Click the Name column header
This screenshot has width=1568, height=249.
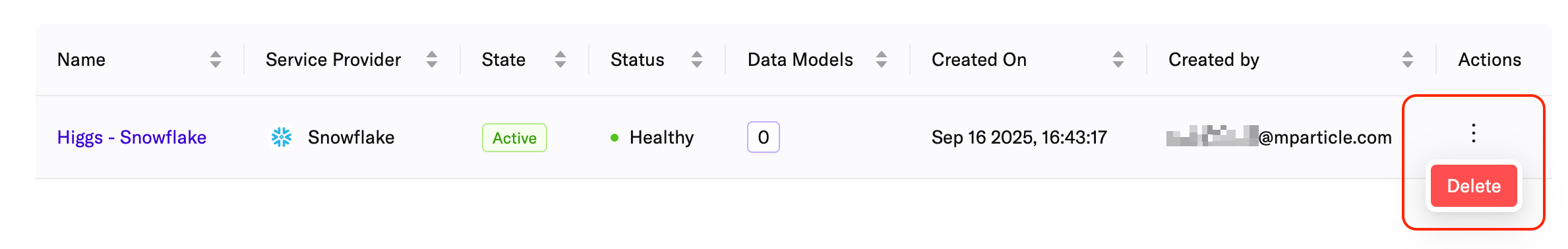81,60
